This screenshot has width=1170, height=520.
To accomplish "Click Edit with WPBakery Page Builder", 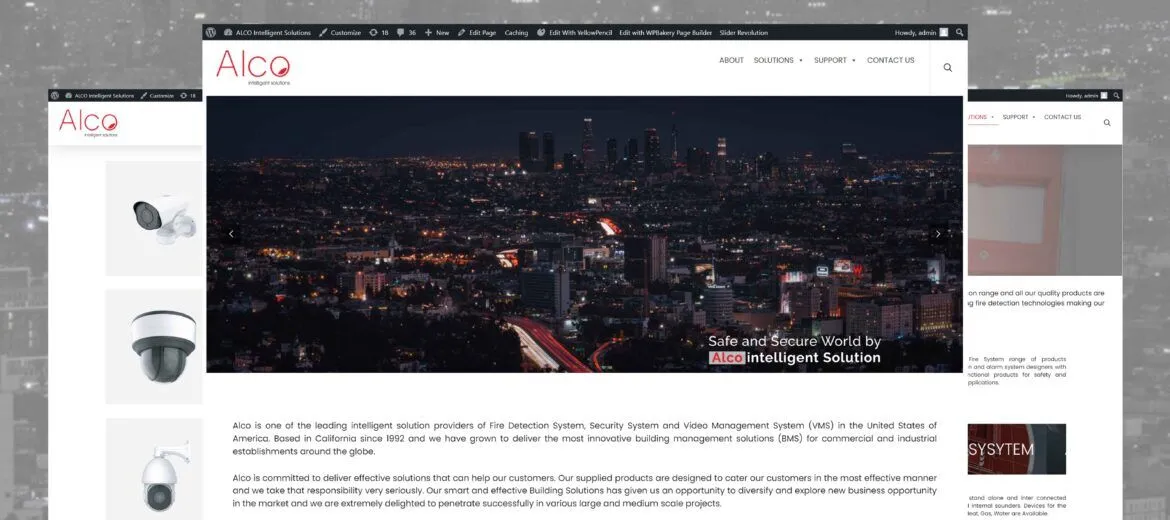I will (x=665, y=32).
